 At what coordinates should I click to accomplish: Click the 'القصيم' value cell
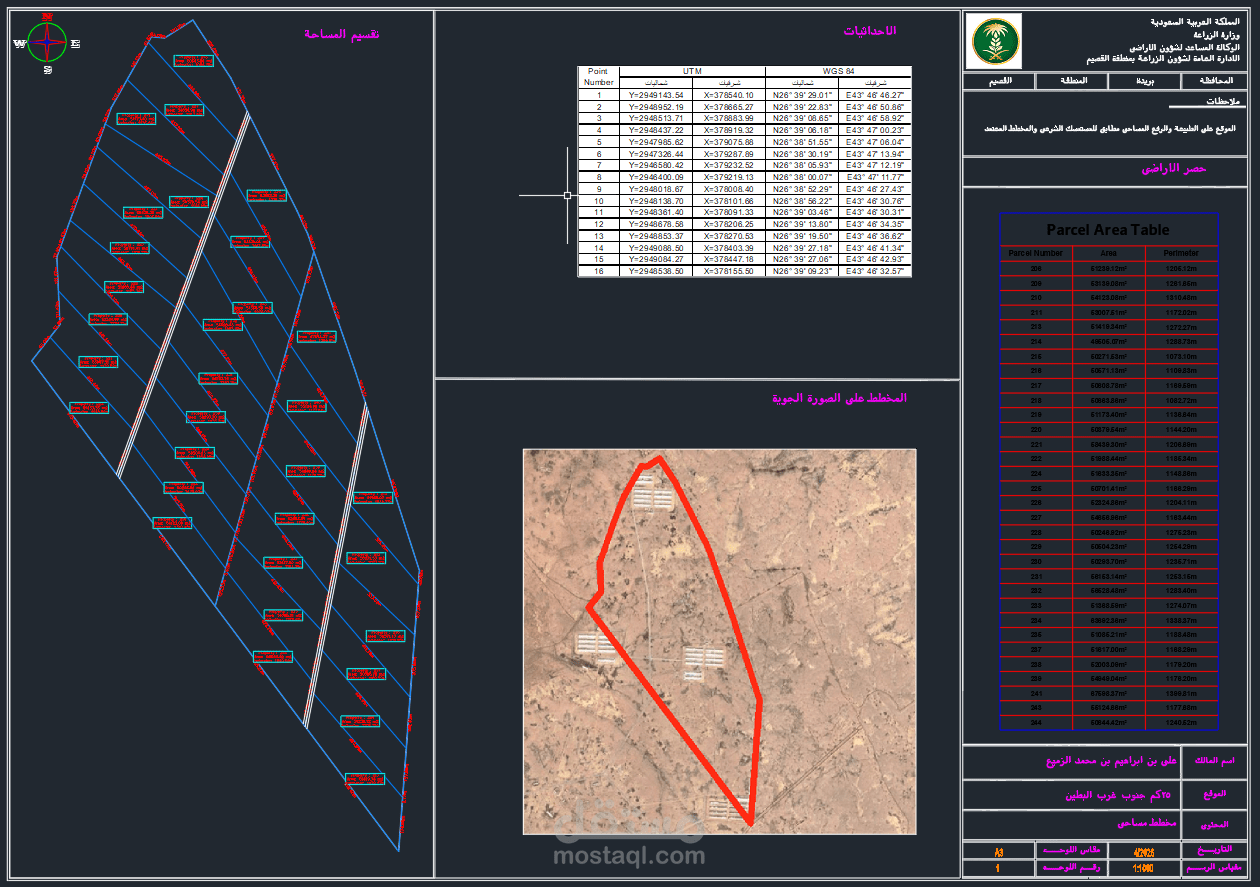click(x=998, y=82)
